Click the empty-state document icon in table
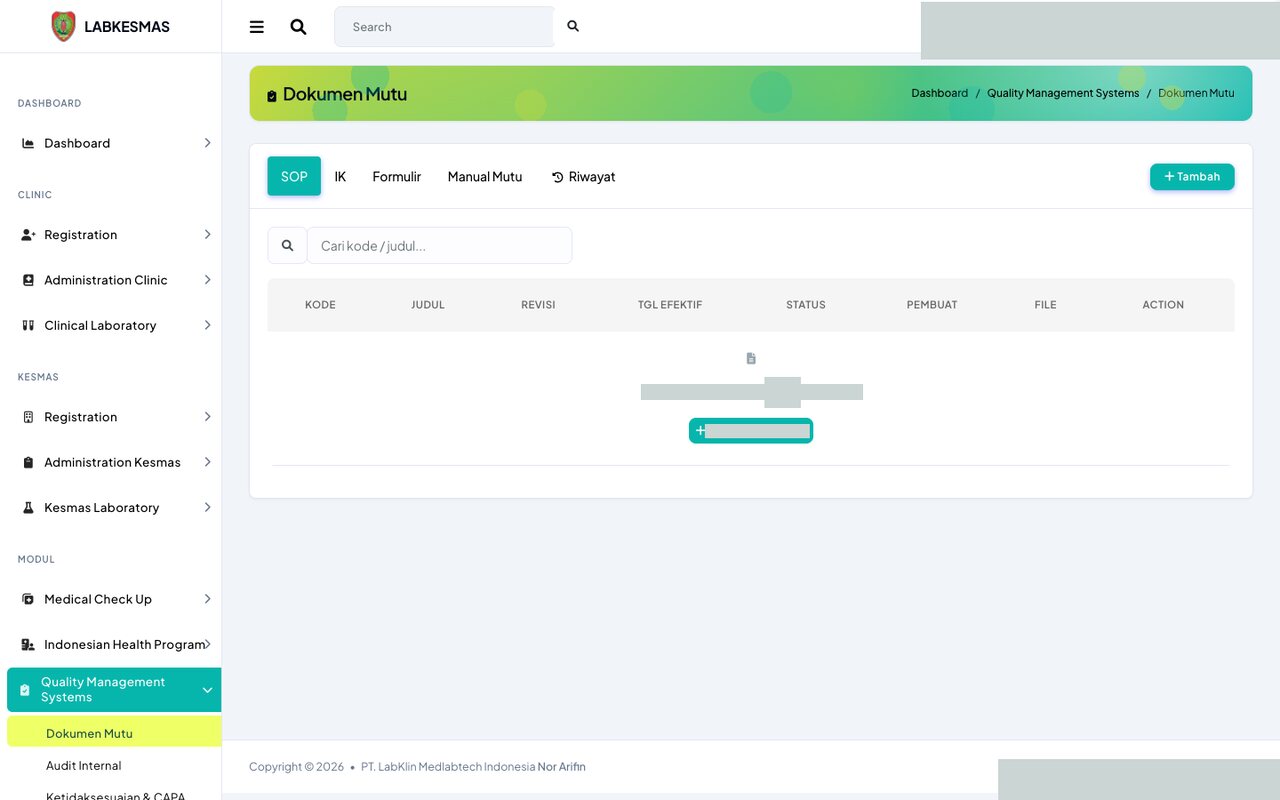This screenshot has height=800, width=1280. (751, 358)
